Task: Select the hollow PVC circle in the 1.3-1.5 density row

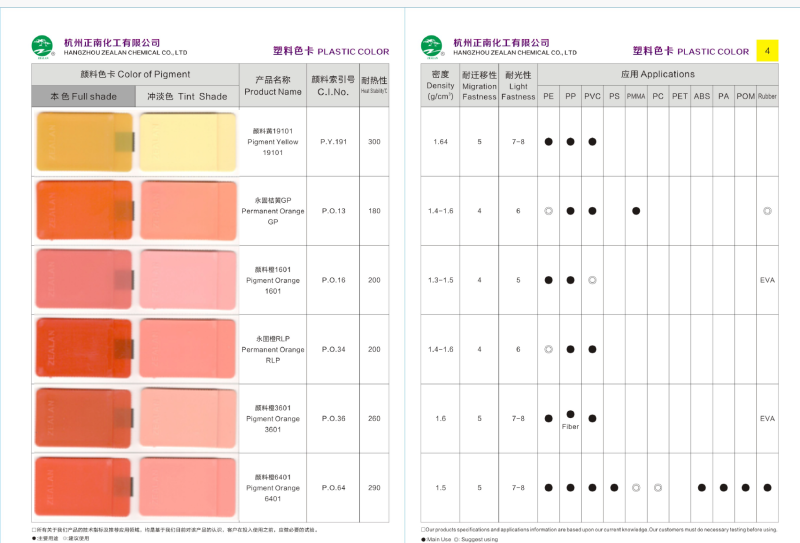Action: click(x=592, y=280)
